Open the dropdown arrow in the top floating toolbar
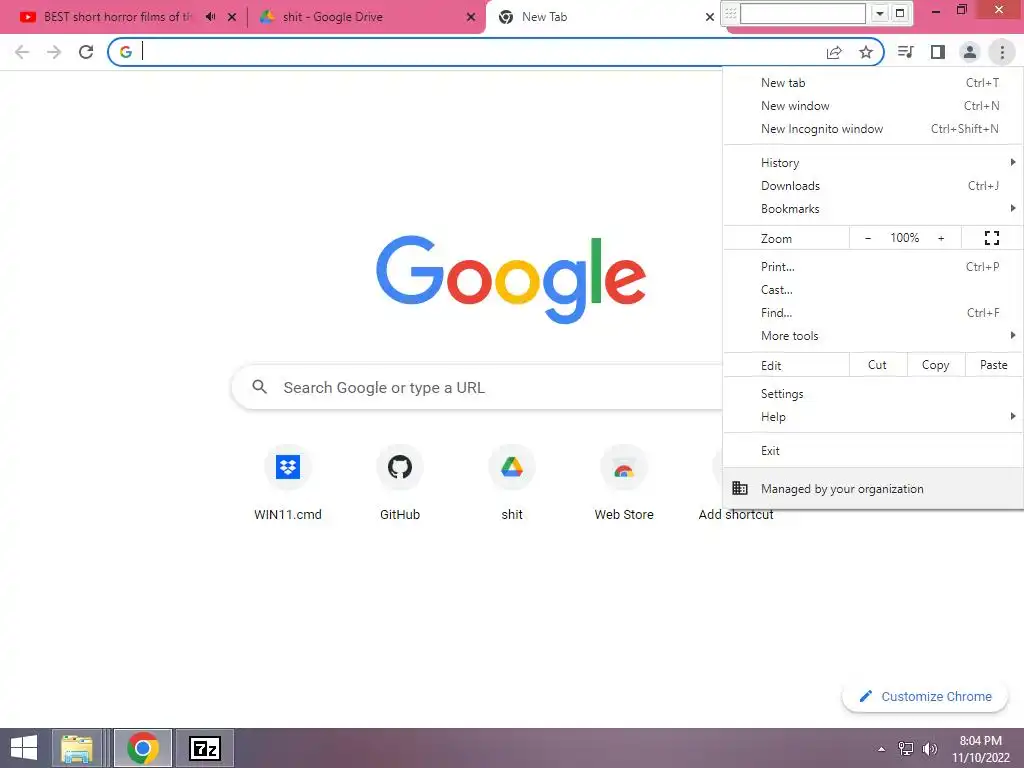Viewport: 1024px width, 768px height. [880, 13]
